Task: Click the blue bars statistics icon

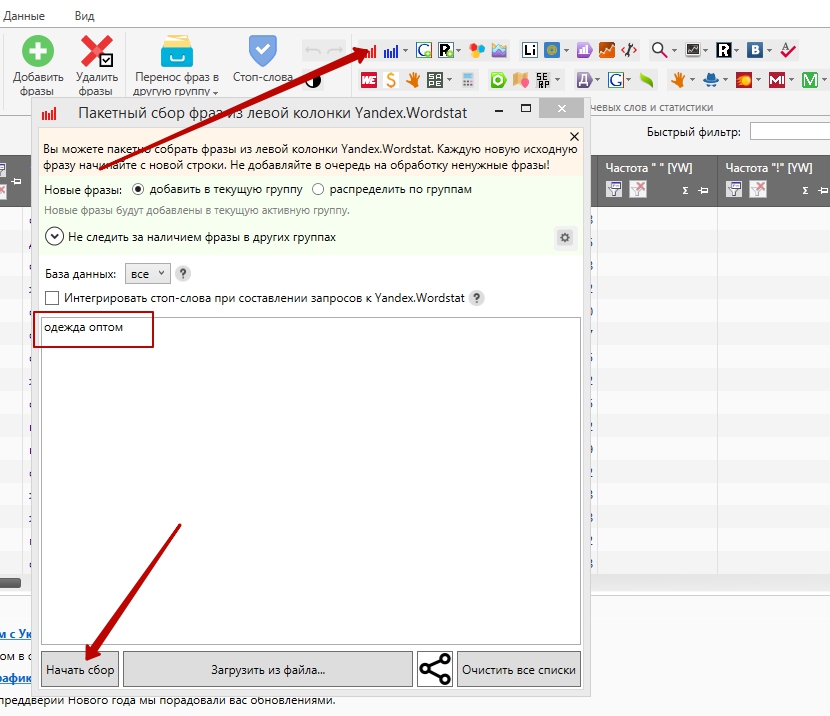Action: point(391,51)
